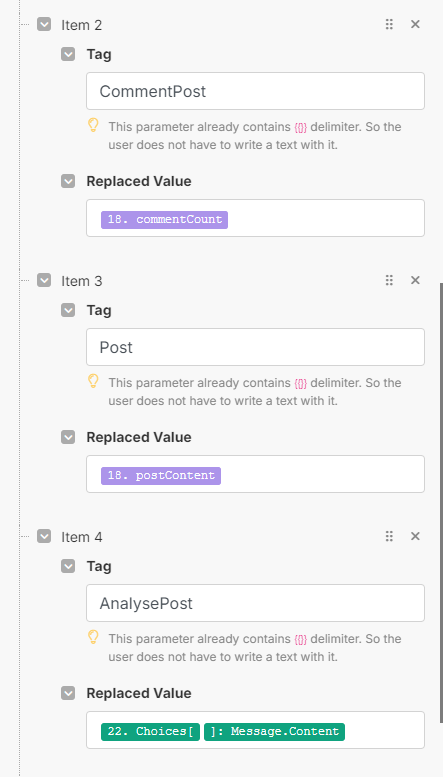The height and width of the screenshot is (777, 443).
Task: Remove Item 3 with its X icon
Action: coord(415,280)
